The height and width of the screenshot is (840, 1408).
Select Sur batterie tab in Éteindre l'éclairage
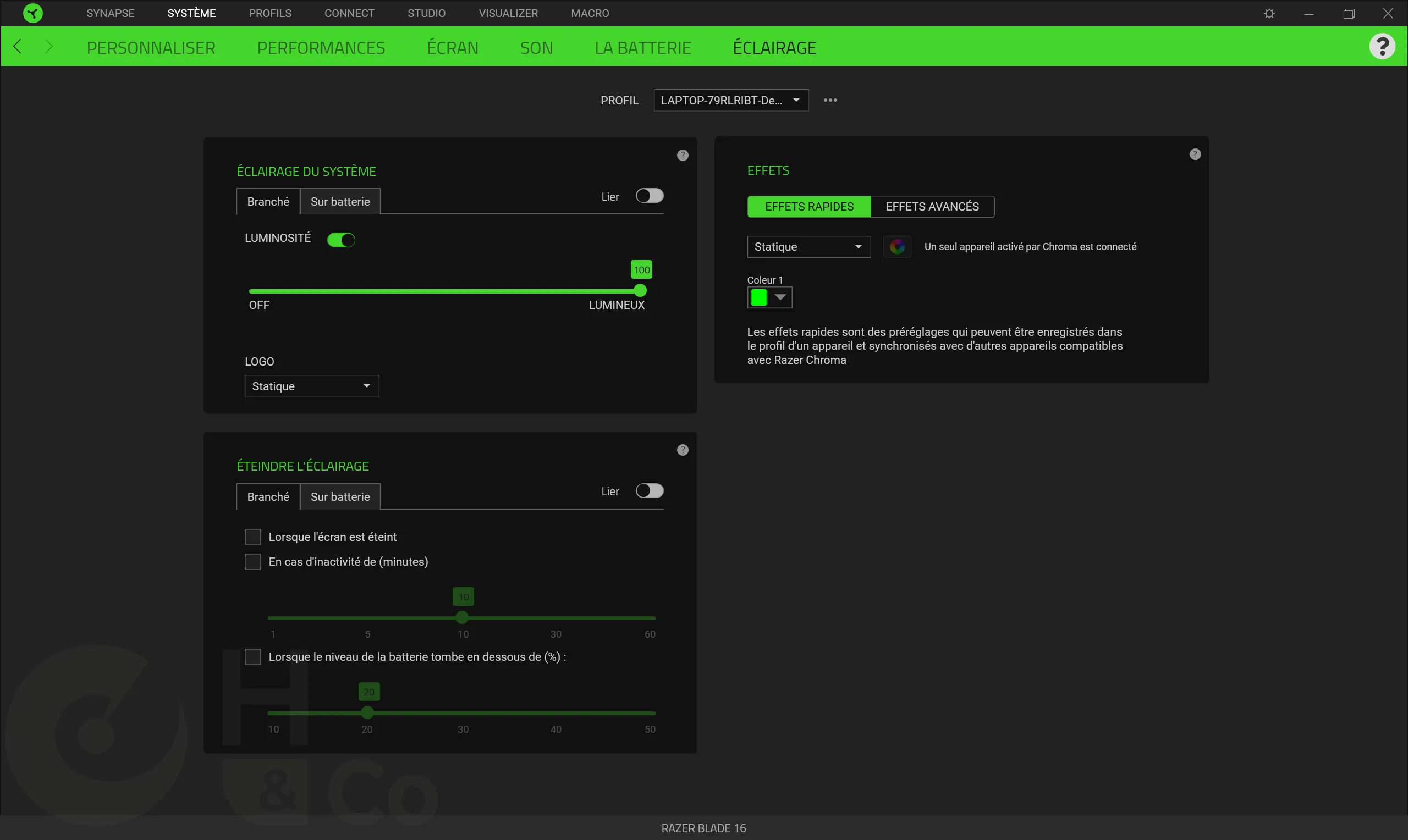340,496
